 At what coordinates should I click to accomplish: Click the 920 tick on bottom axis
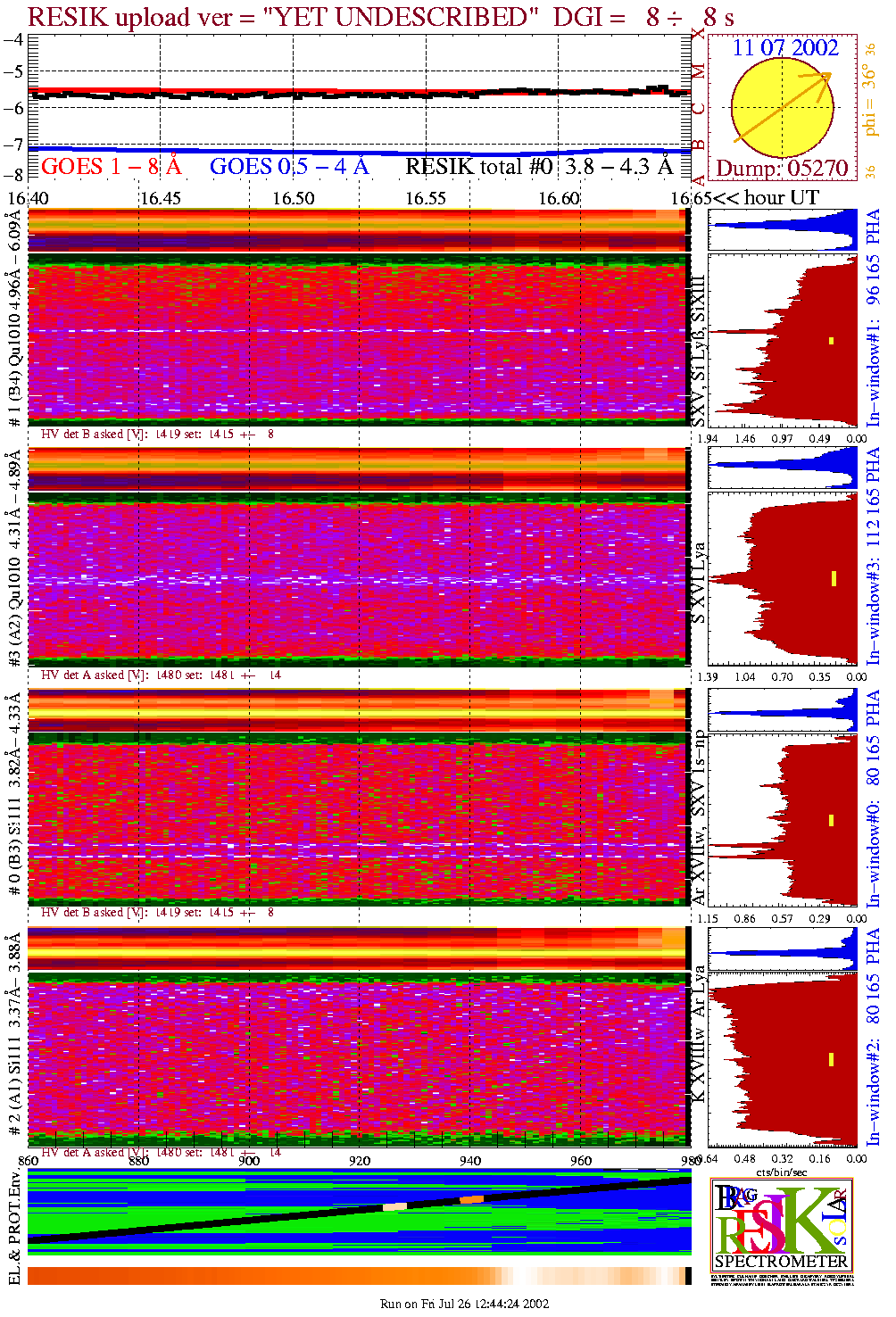pos(360,1161)
